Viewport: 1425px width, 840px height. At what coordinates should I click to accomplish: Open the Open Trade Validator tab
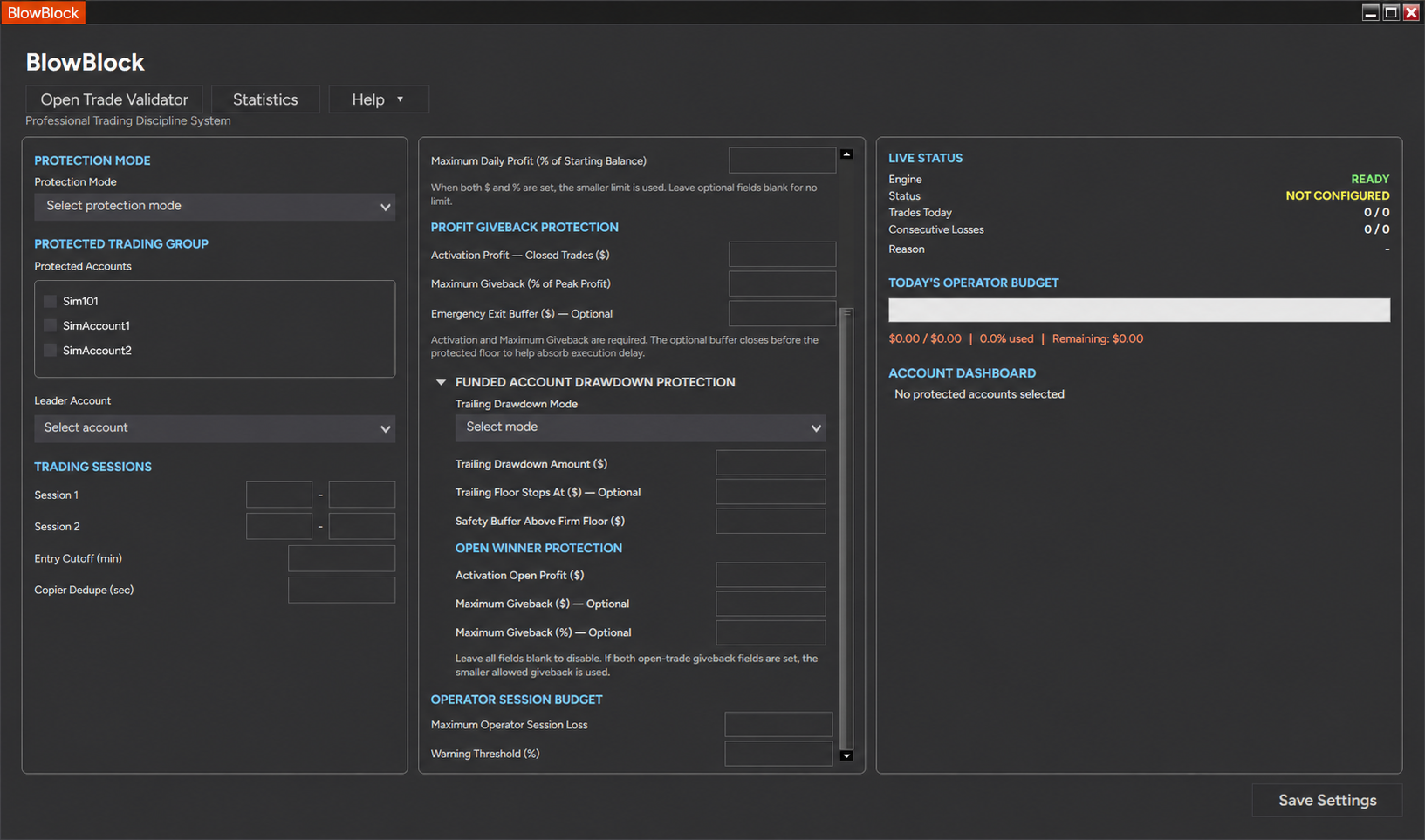[114, 99]
